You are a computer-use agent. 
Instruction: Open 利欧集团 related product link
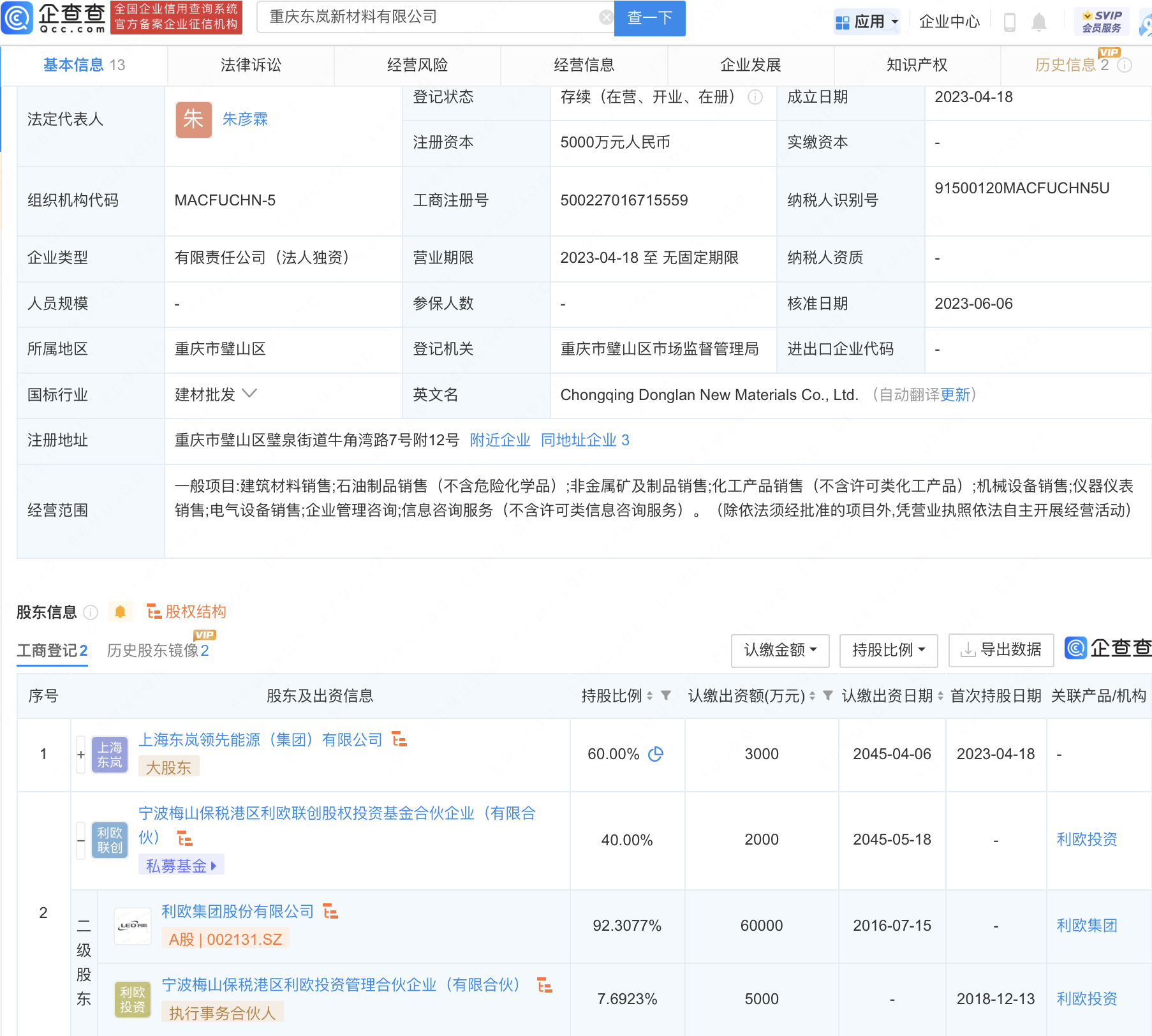click(x=1087, y=926)
